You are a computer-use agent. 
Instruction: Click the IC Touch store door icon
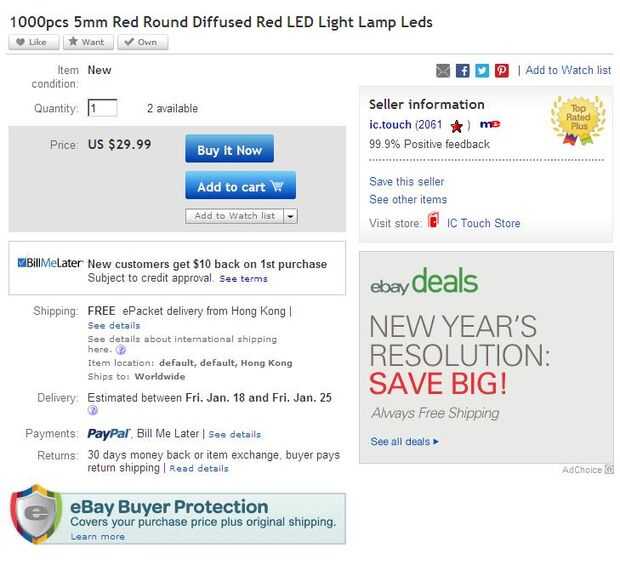[x=433, y=222]
